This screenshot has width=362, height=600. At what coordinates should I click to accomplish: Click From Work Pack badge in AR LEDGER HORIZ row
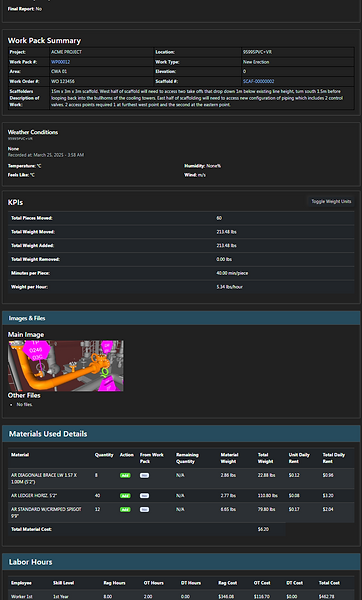(x=144, y=496)
